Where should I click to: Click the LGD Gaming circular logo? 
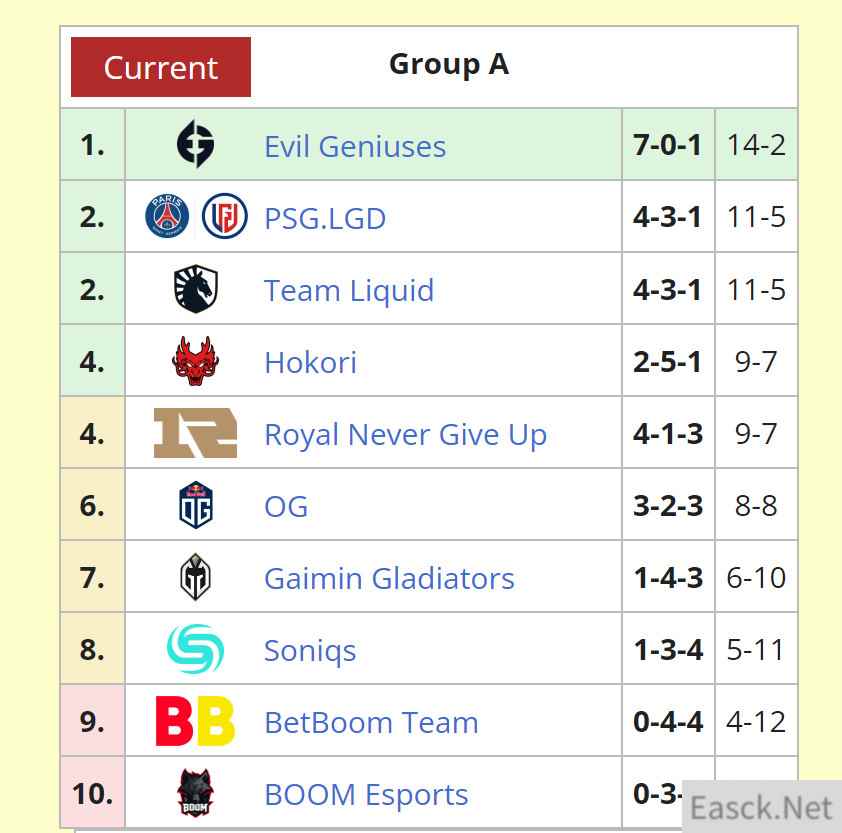(224, 216)
